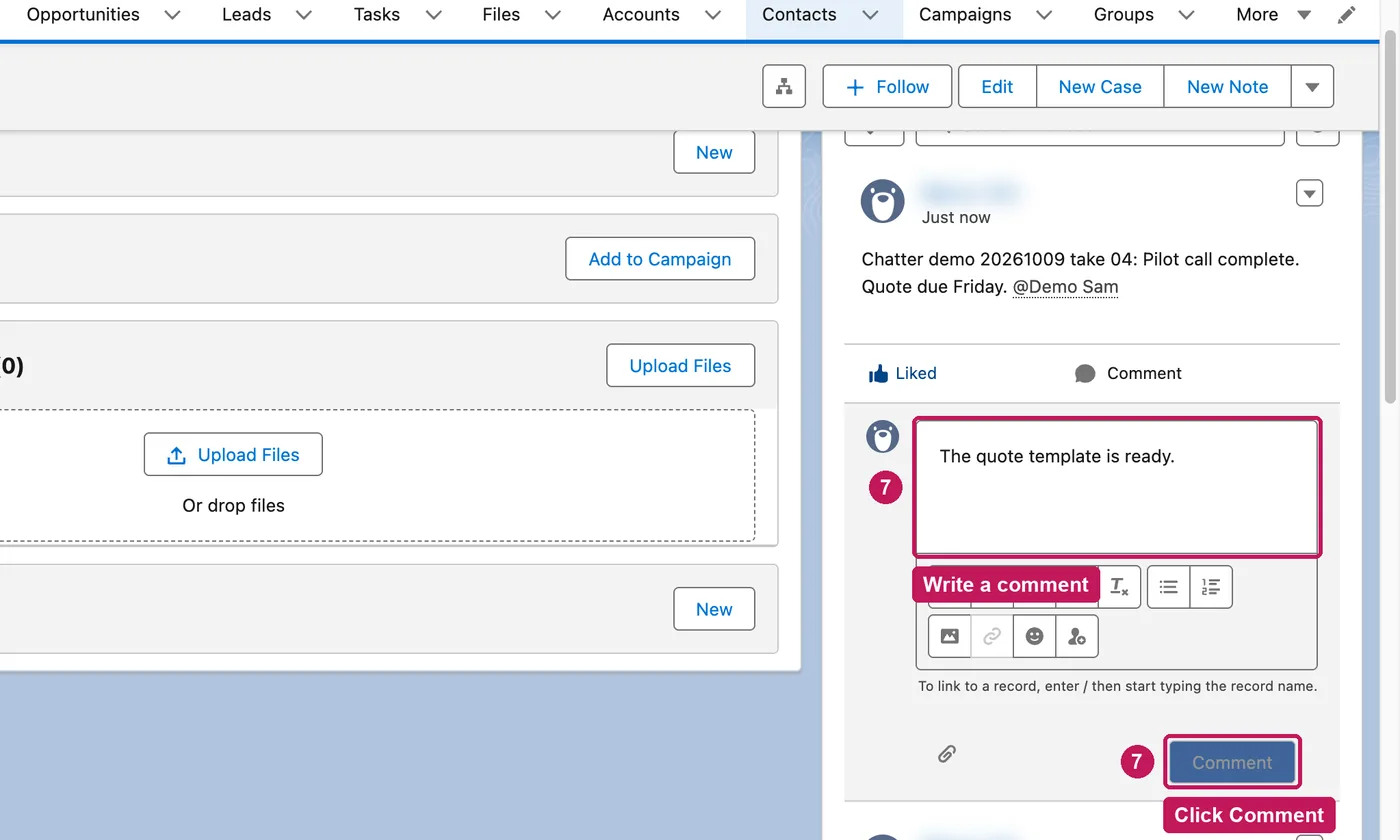
Task: Click the clear formatting icon
Action: click(1119, 587)
